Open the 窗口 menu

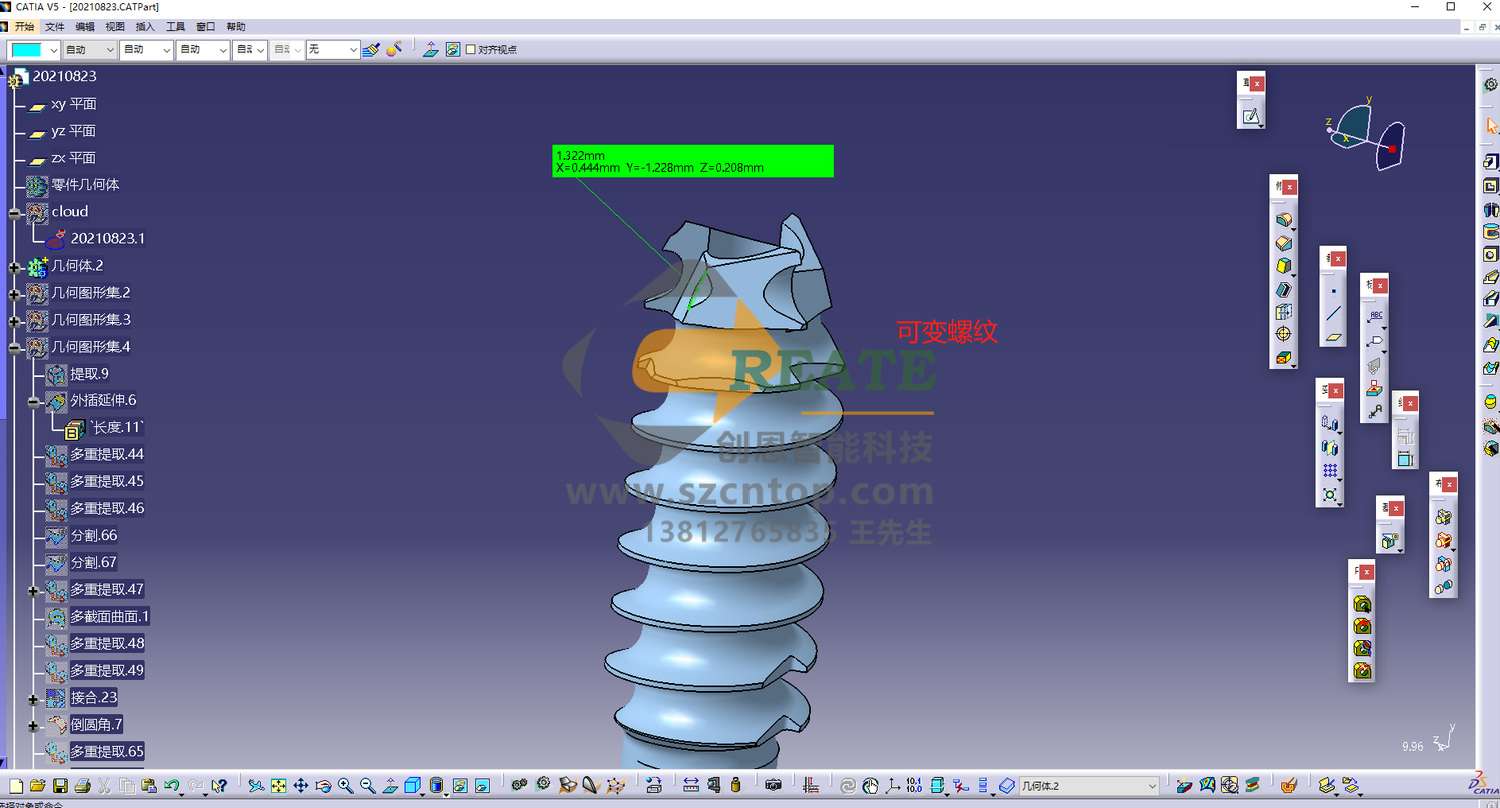205,27
